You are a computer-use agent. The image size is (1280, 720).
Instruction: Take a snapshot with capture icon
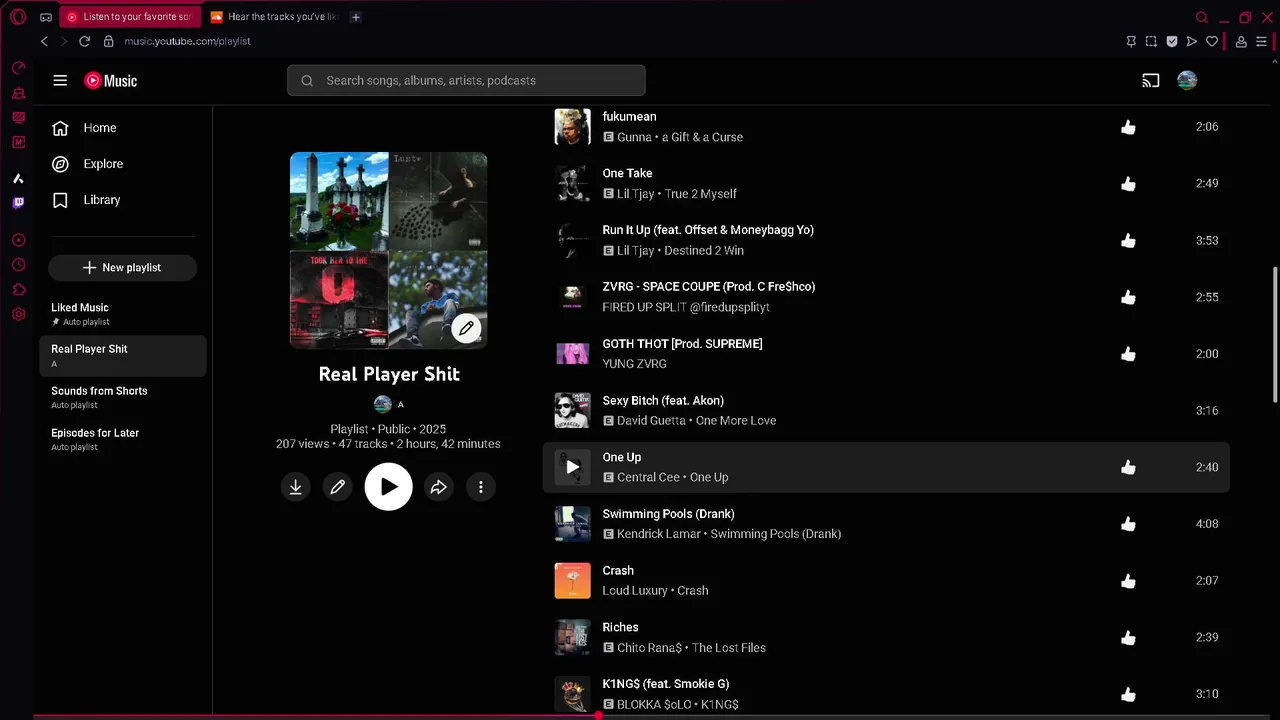point(1151,41)
